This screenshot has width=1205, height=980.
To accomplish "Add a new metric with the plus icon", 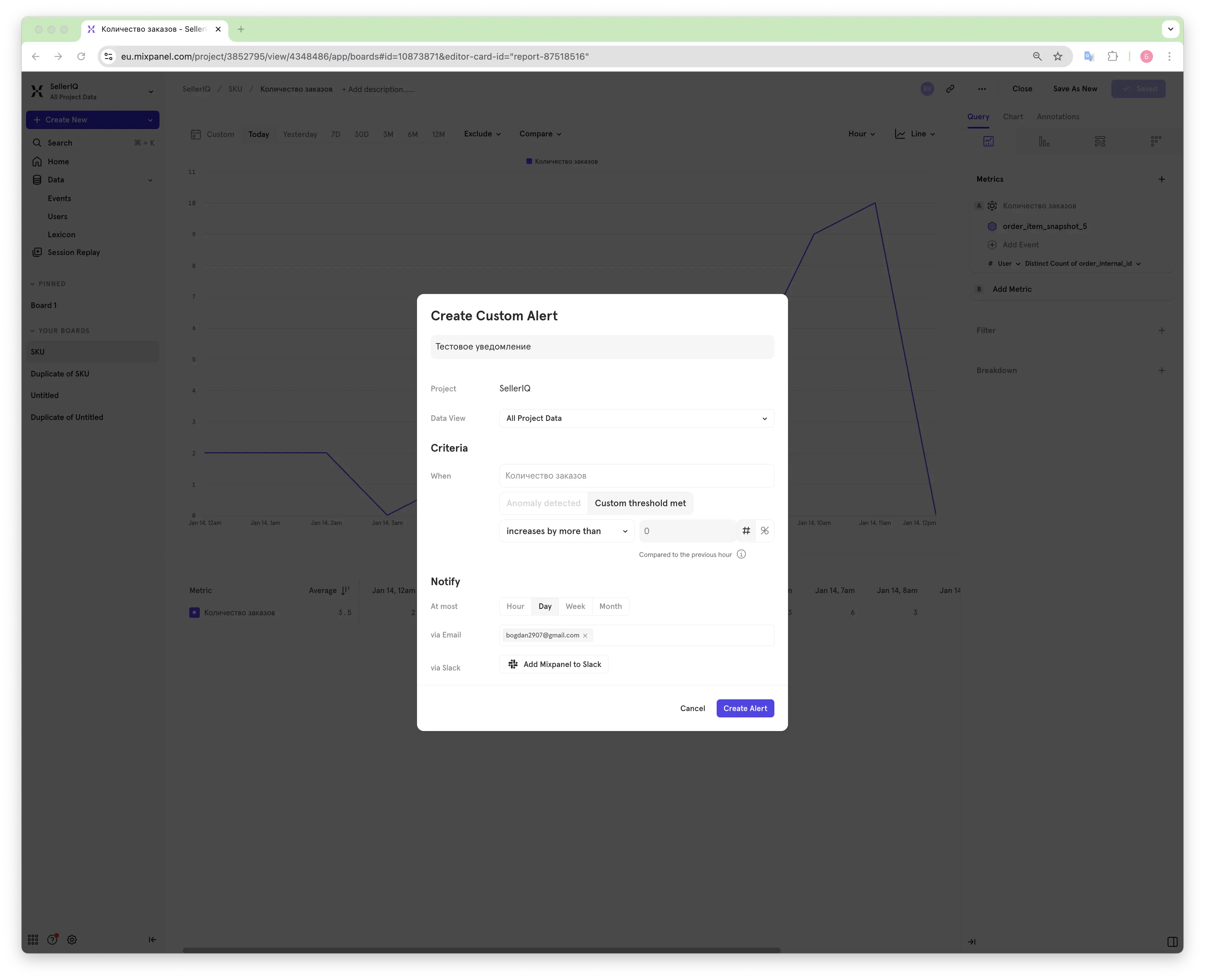I will tap(1162, 179).
